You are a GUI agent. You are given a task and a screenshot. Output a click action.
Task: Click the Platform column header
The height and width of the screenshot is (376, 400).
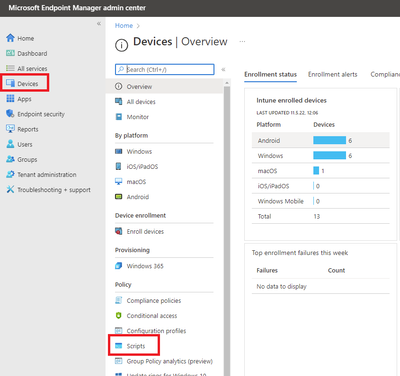pyautogui.click(x=269, y=125)
